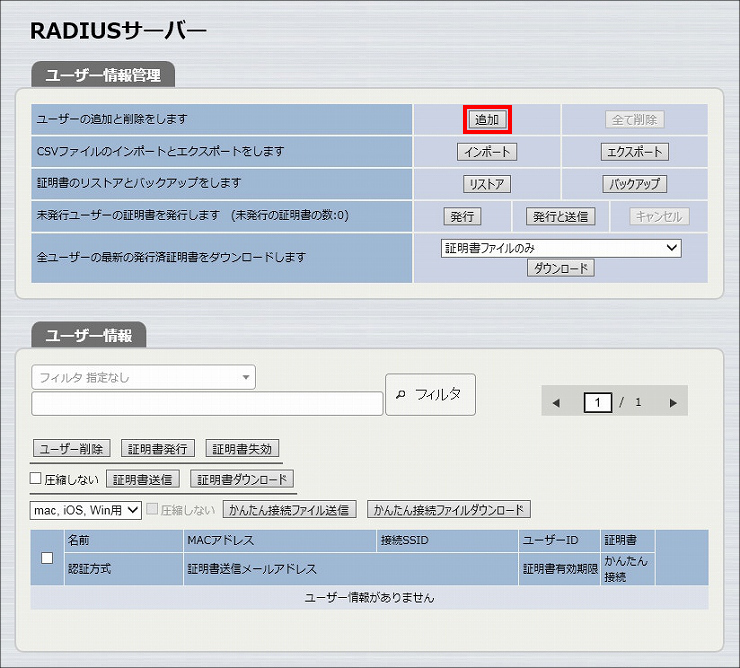The image size is (740, 668).
Task: Click the RADIUSサーバー page title
Action: tap(118, 31)
